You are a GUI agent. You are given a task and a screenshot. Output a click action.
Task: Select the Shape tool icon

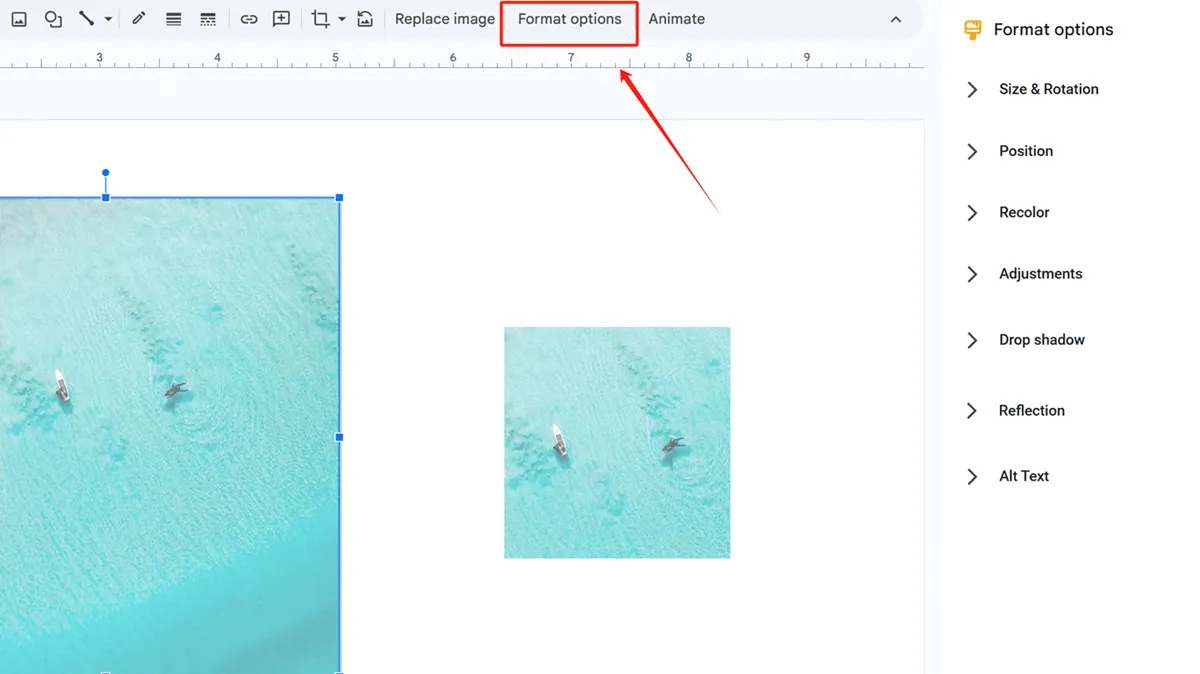click(x=53, y=19)
